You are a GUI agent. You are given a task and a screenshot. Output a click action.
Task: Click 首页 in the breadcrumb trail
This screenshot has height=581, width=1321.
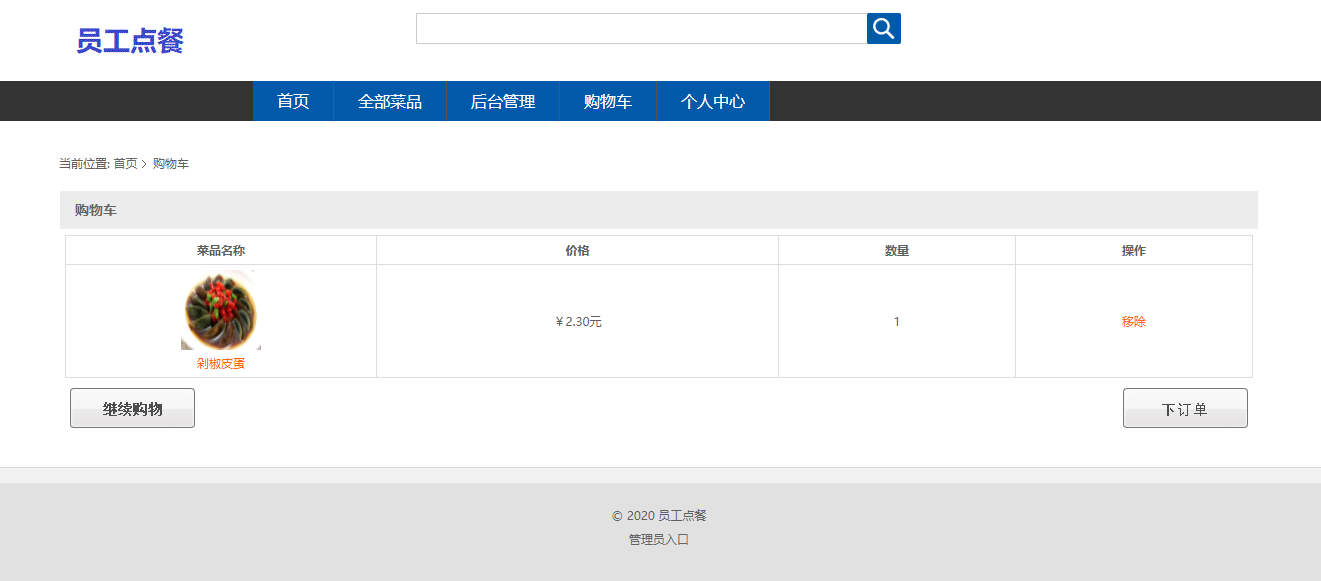(x=122, y=162)
